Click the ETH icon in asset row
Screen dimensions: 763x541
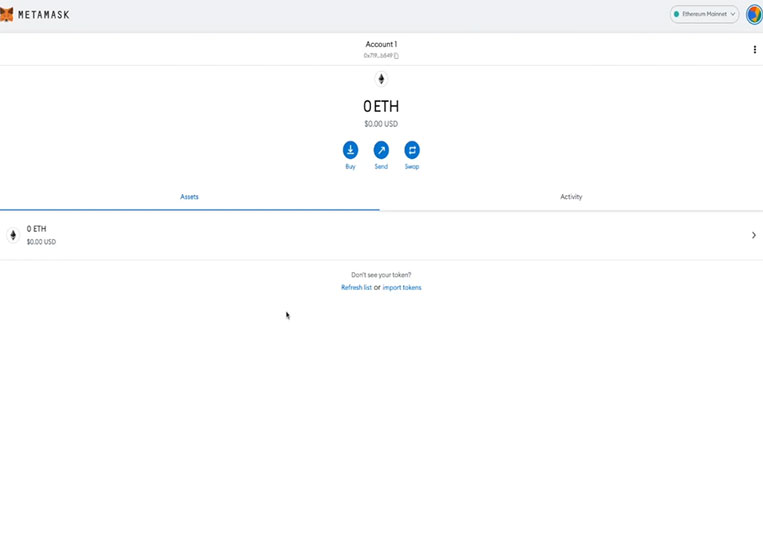pos(13,235)
